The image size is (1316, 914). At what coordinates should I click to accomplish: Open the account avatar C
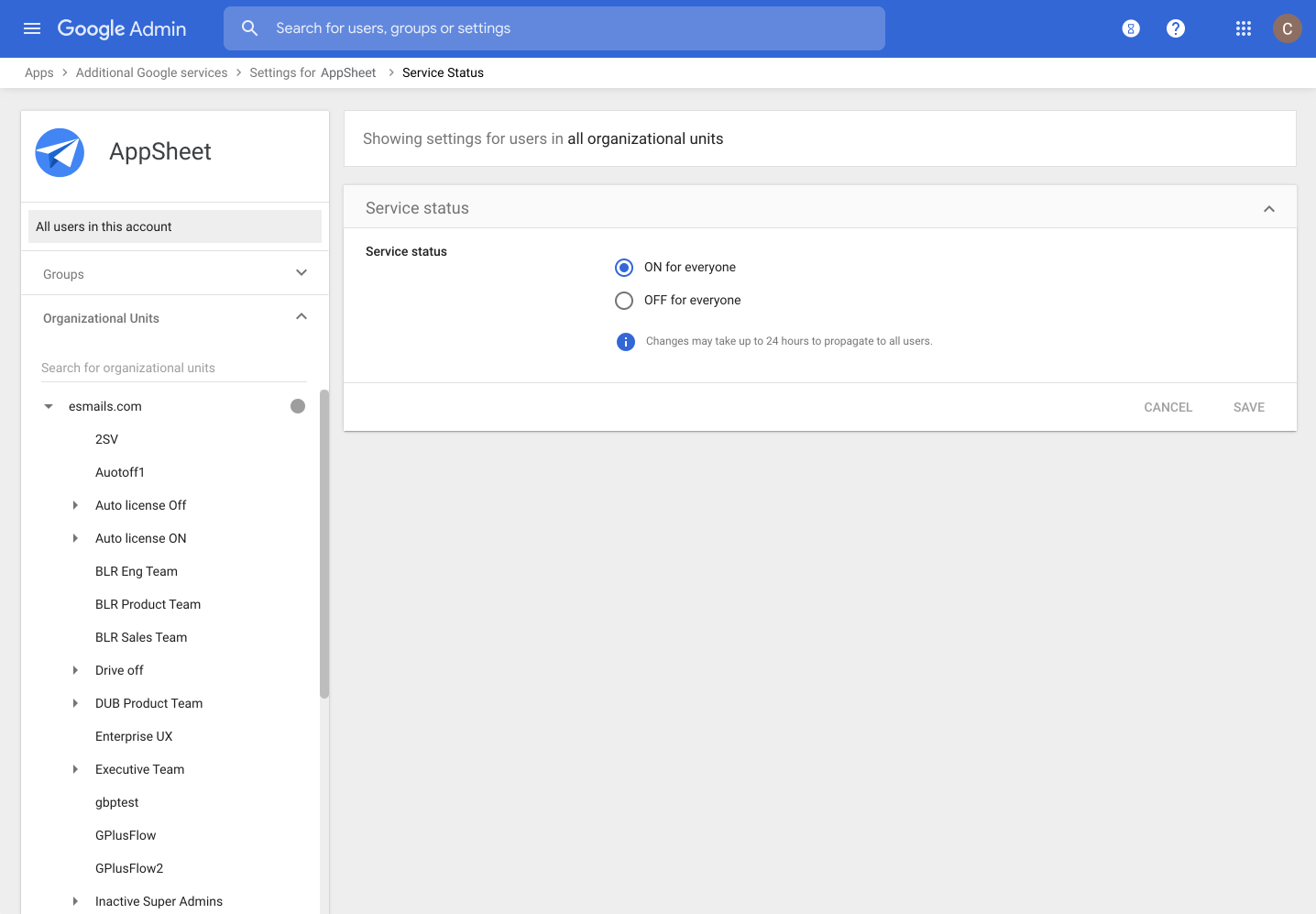click(x=1288, y=28)
